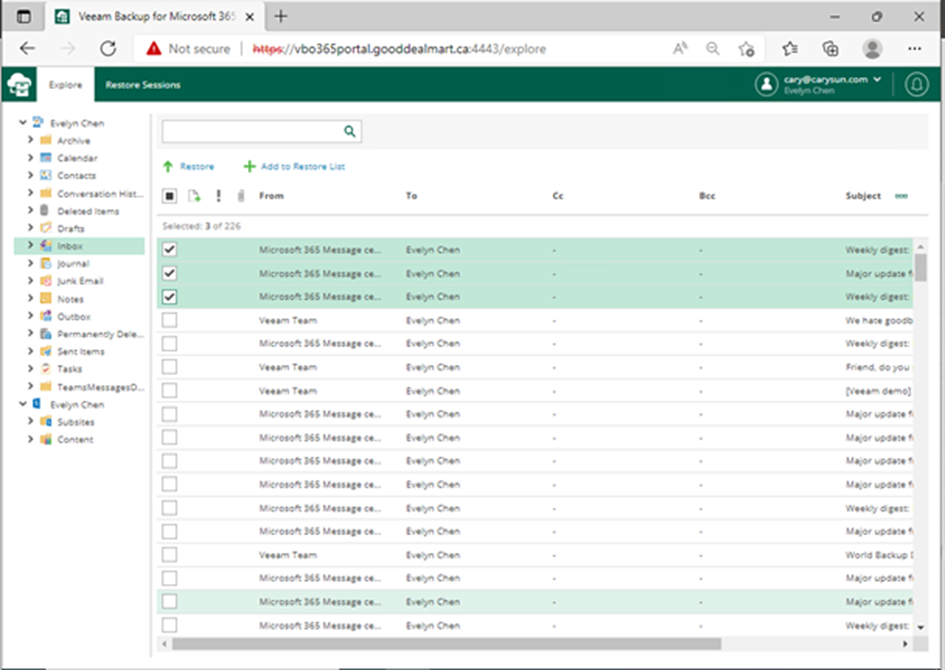The height and width of the screenshot is (670, 945).
Task: Click the Veeam portal logo icon
Action: tap(19, 84)
